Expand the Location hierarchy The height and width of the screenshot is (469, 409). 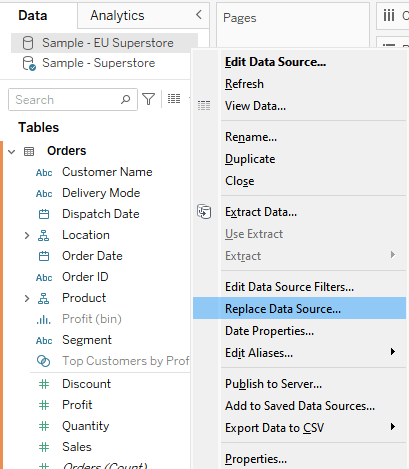pos(27,236)
